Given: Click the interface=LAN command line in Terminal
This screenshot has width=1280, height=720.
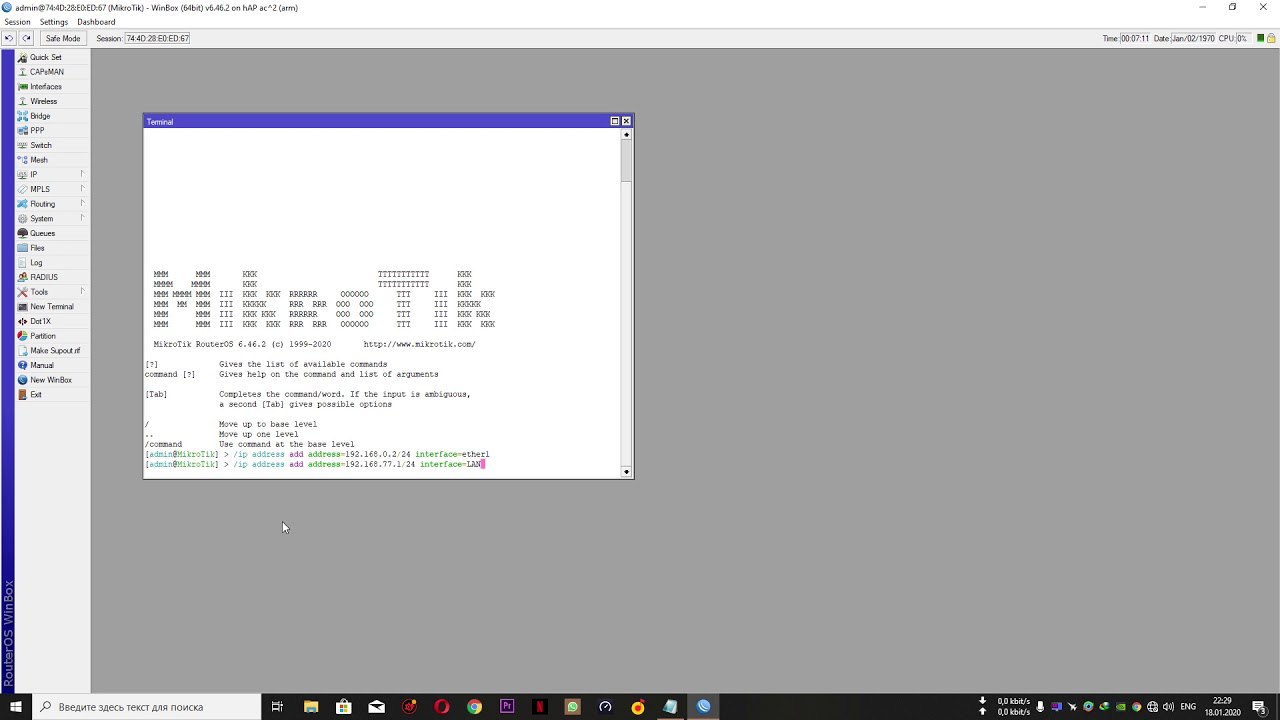Looking at the screenshot, I should (x=315, y=464).
